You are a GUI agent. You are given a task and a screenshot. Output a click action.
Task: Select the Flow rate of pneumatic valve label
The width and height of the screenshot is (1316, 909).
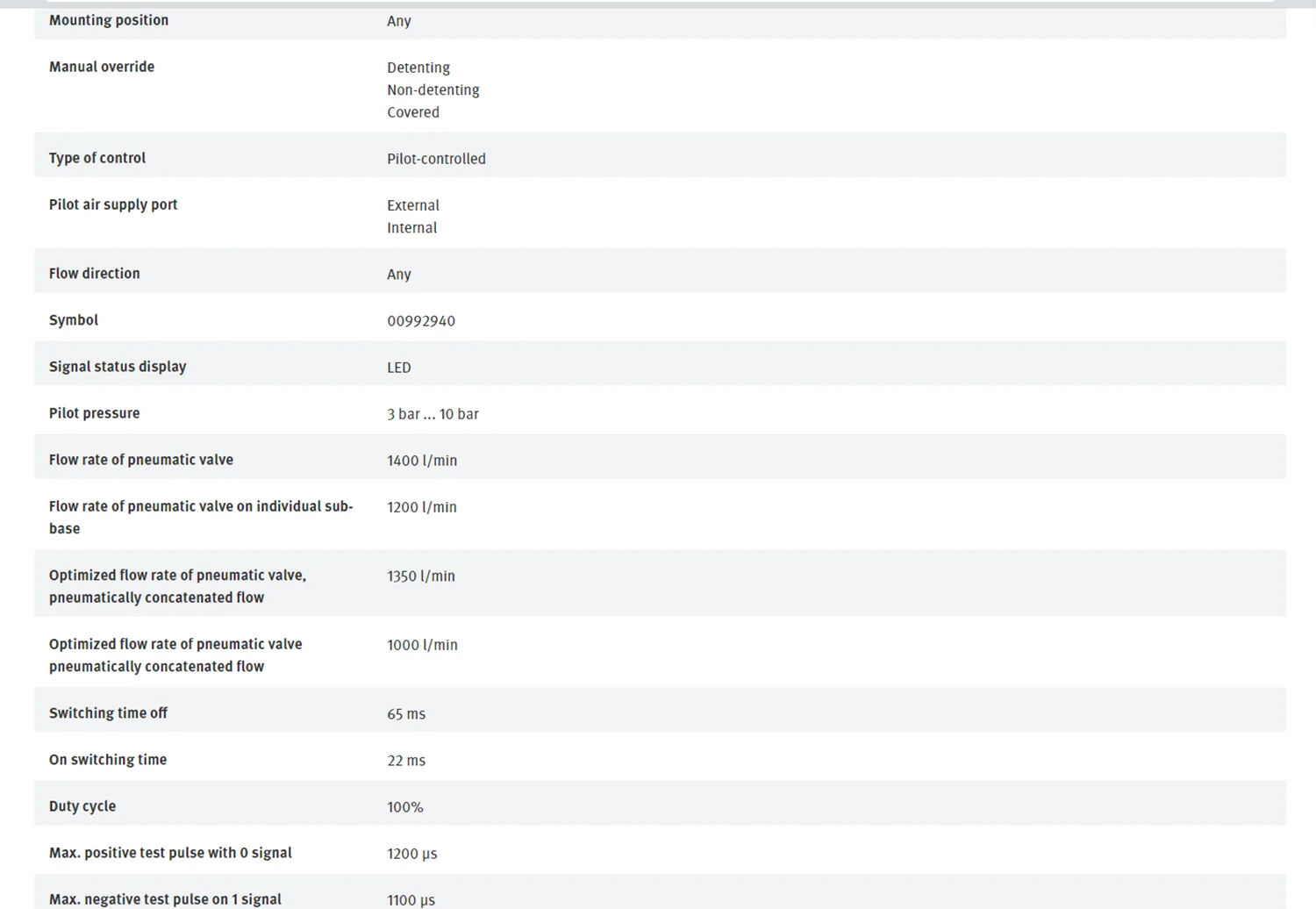tap(141, 460)
